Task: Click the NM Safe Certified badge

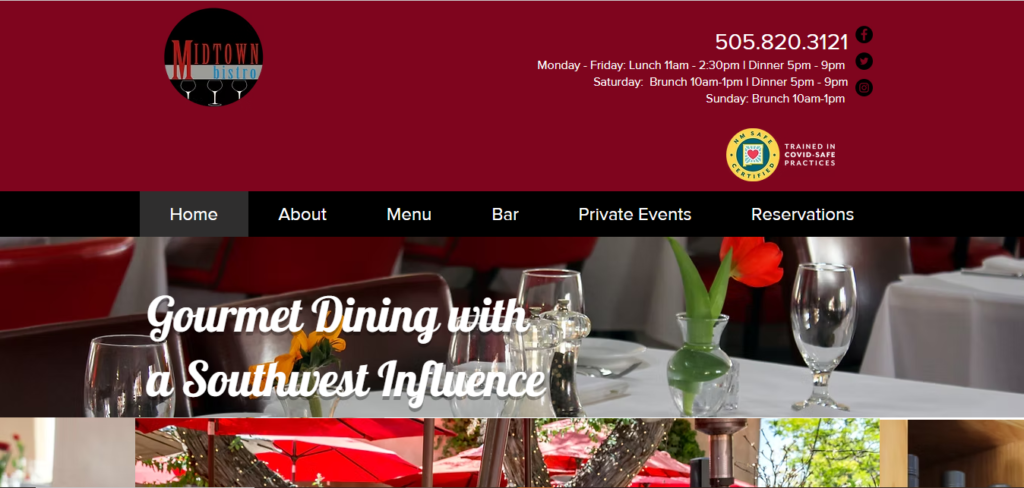Action: 753,155
